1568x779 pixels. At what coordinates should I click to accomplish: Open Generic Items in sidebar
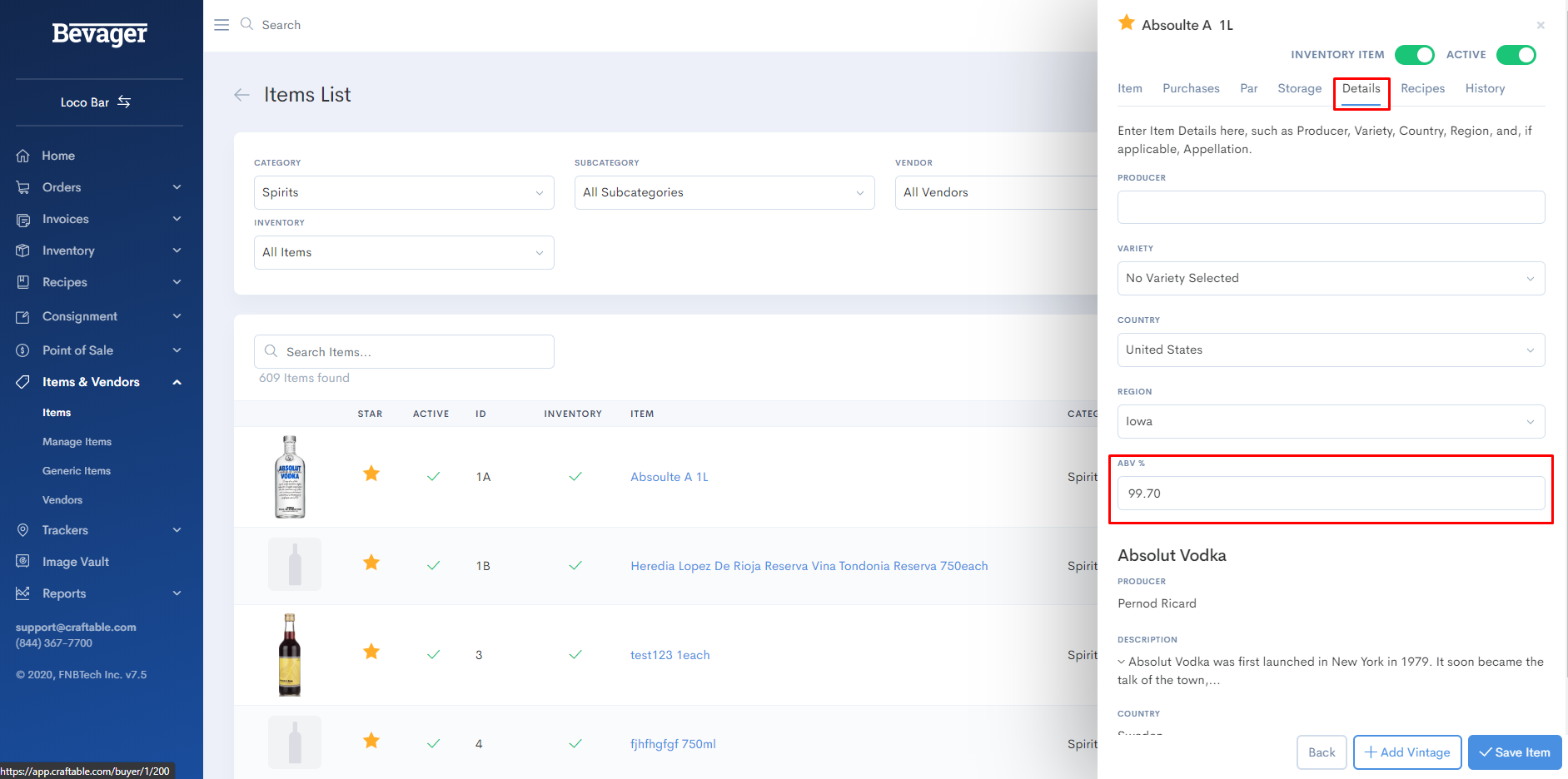[x=77, y=471]
